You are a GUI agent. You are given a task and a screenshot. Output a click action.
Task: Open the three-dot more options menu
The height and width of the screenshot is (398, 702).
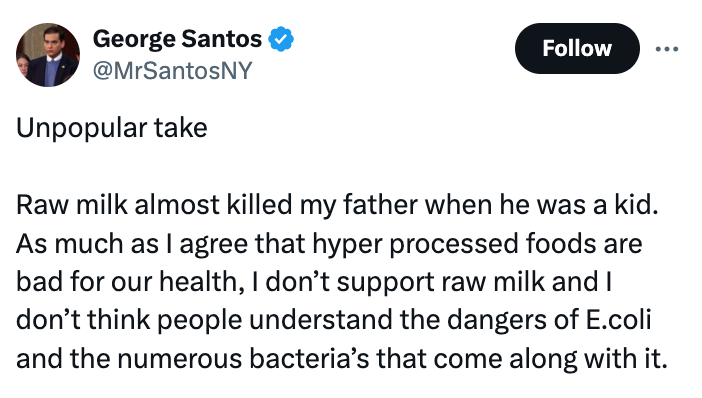(667, 49)
